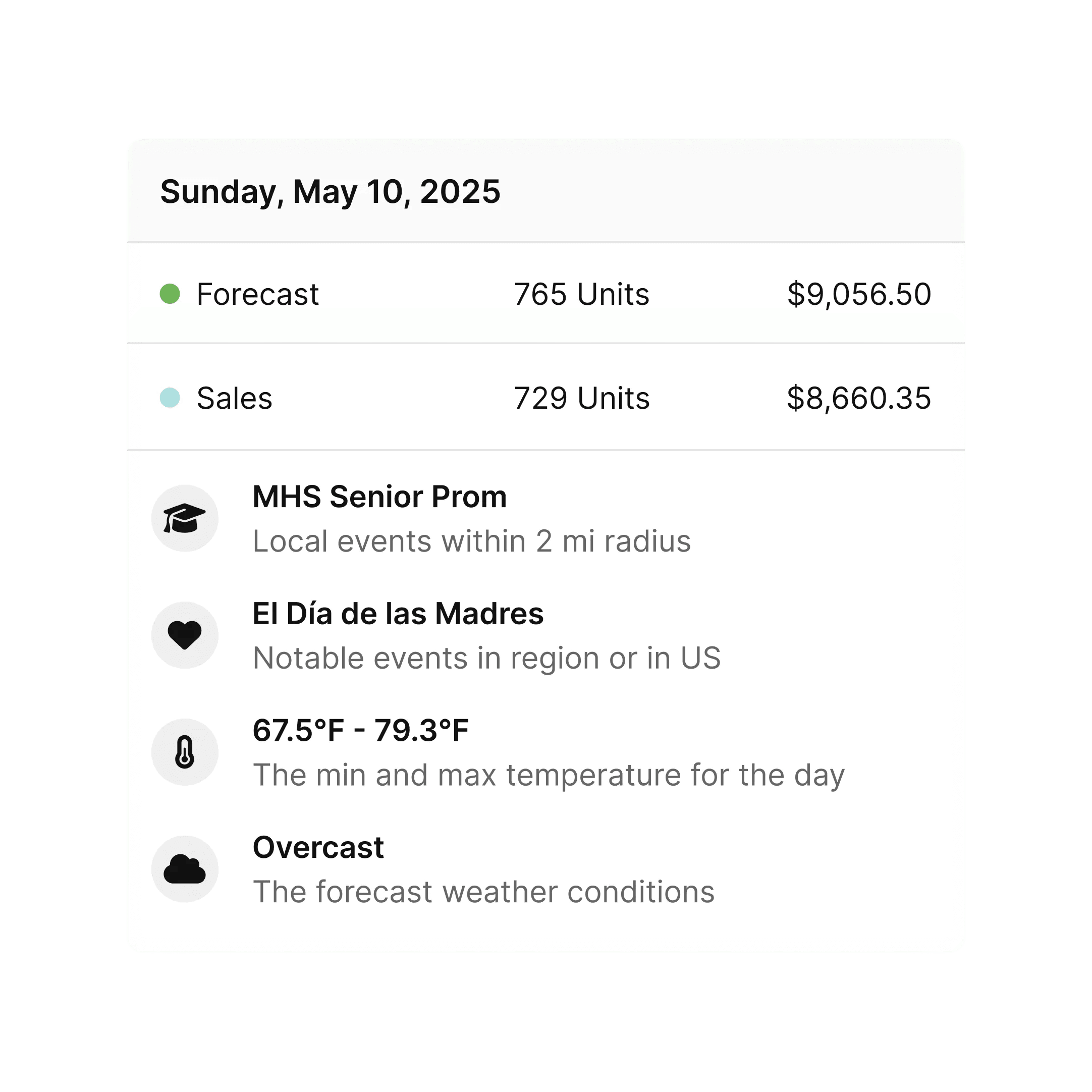Click the green Forecast color dot

click(x=170, y=294)
